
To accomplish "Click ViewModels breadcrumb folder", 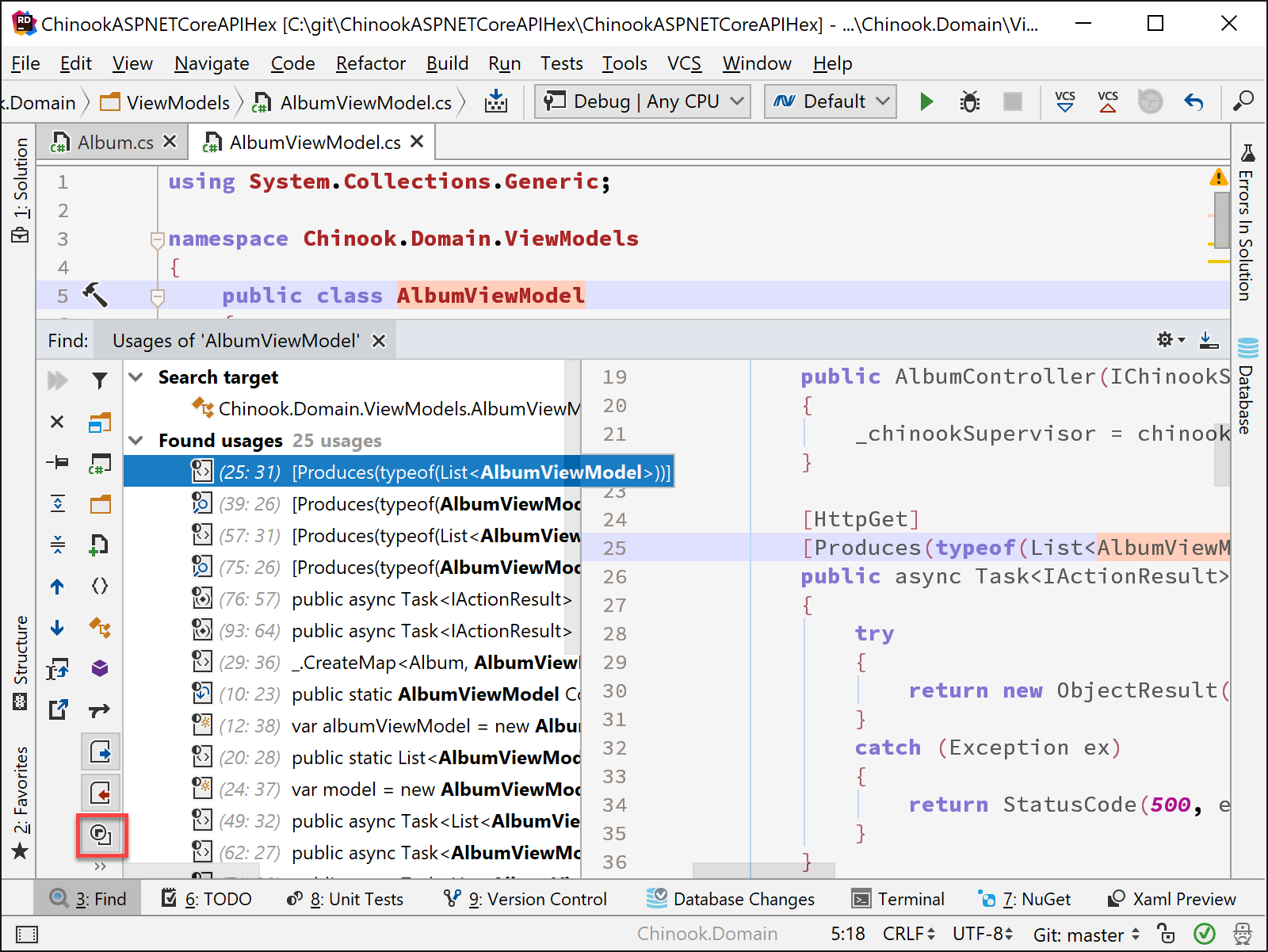I will click(x=165, y=102).
